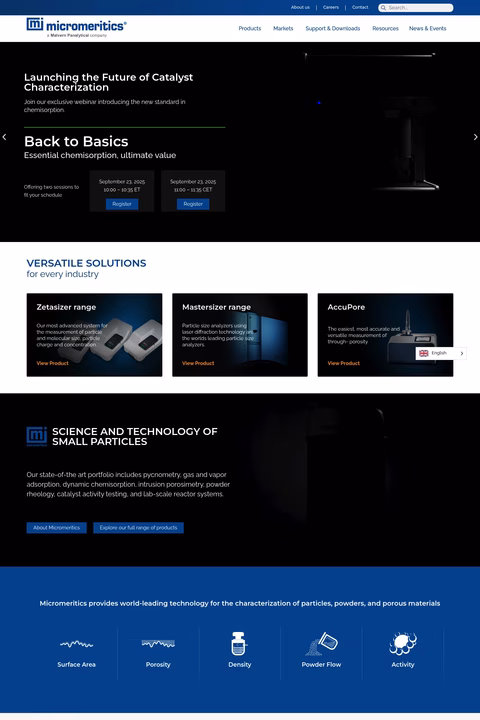The image size is (480, 720).
Task: Open the Careers link
Action: tap(331, 7)
